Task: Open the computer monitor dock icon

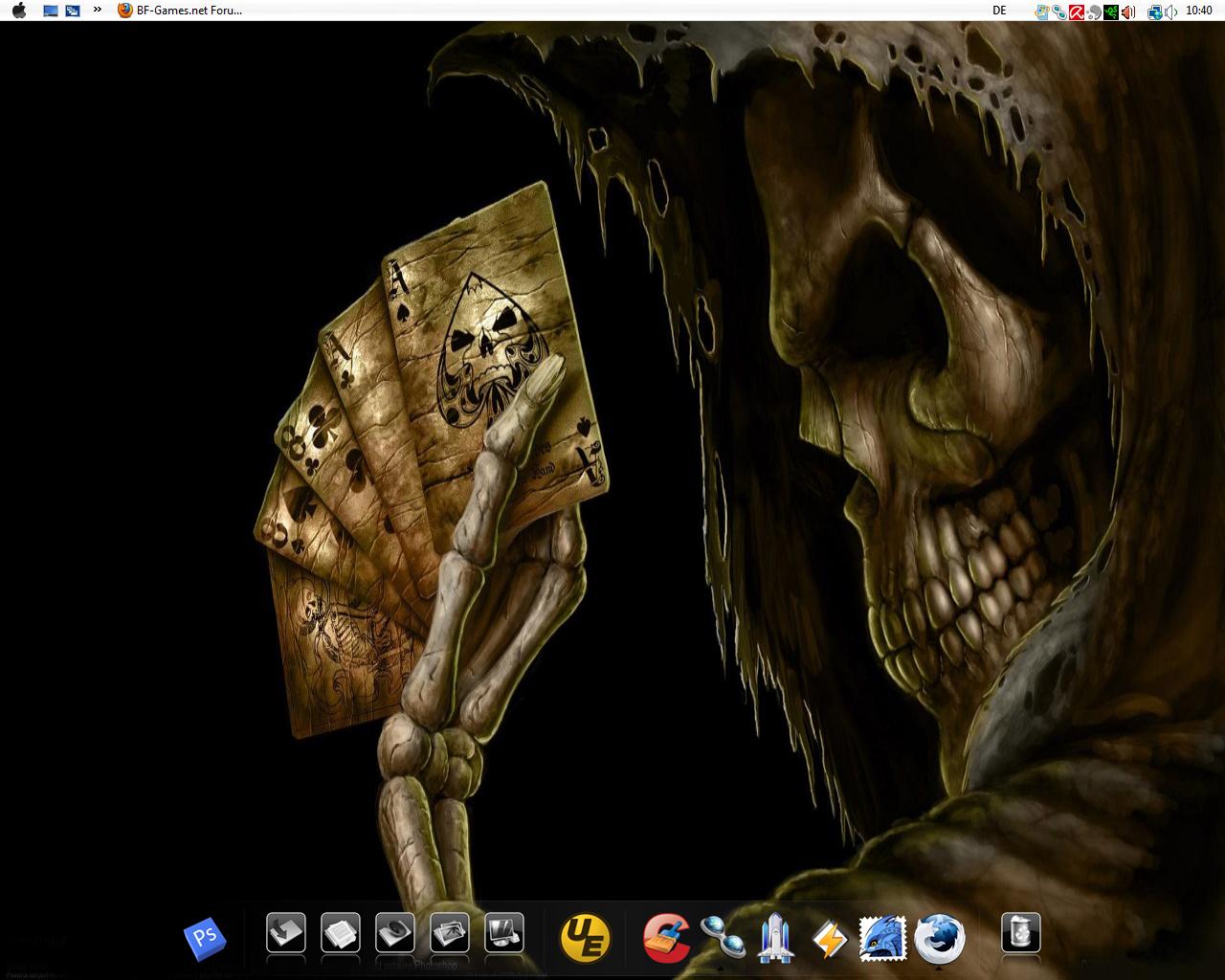Action: coord(504,933)
